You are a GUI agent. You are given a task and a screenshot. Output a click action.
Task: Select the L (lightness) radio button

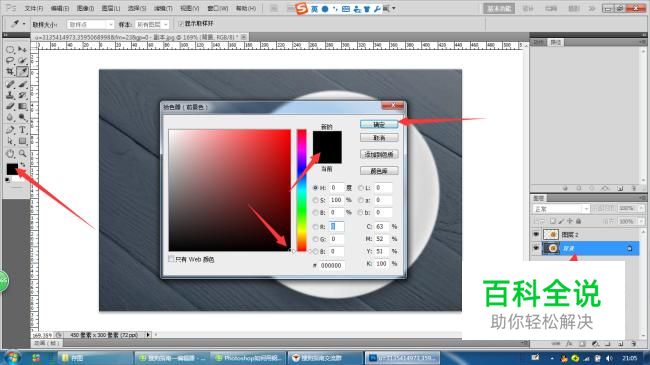(x=361, y=188)
